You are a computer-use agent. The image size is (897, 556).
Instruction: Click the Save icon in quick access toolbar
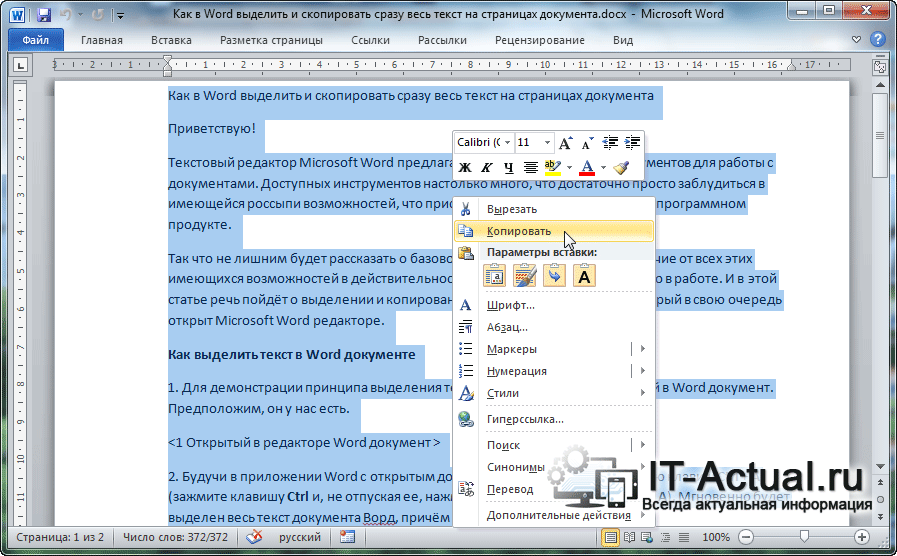coord(43,15)
